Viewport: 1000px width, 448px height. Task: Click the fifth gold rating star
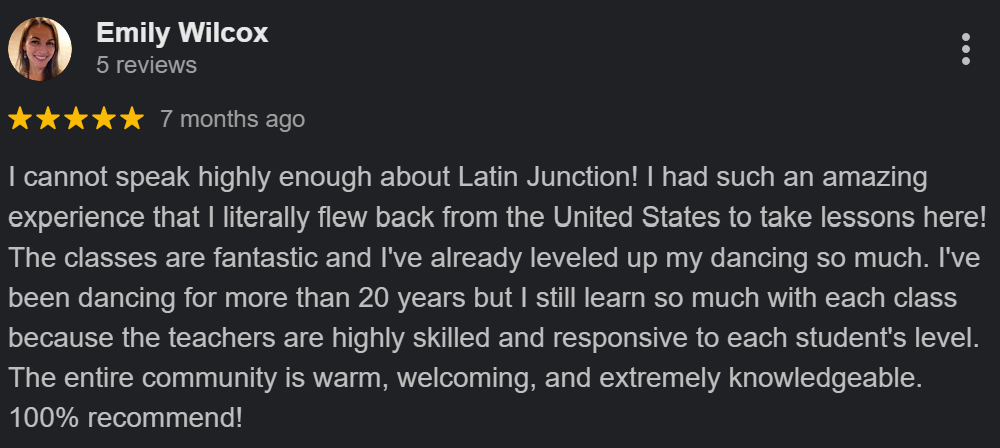point(132,119)
